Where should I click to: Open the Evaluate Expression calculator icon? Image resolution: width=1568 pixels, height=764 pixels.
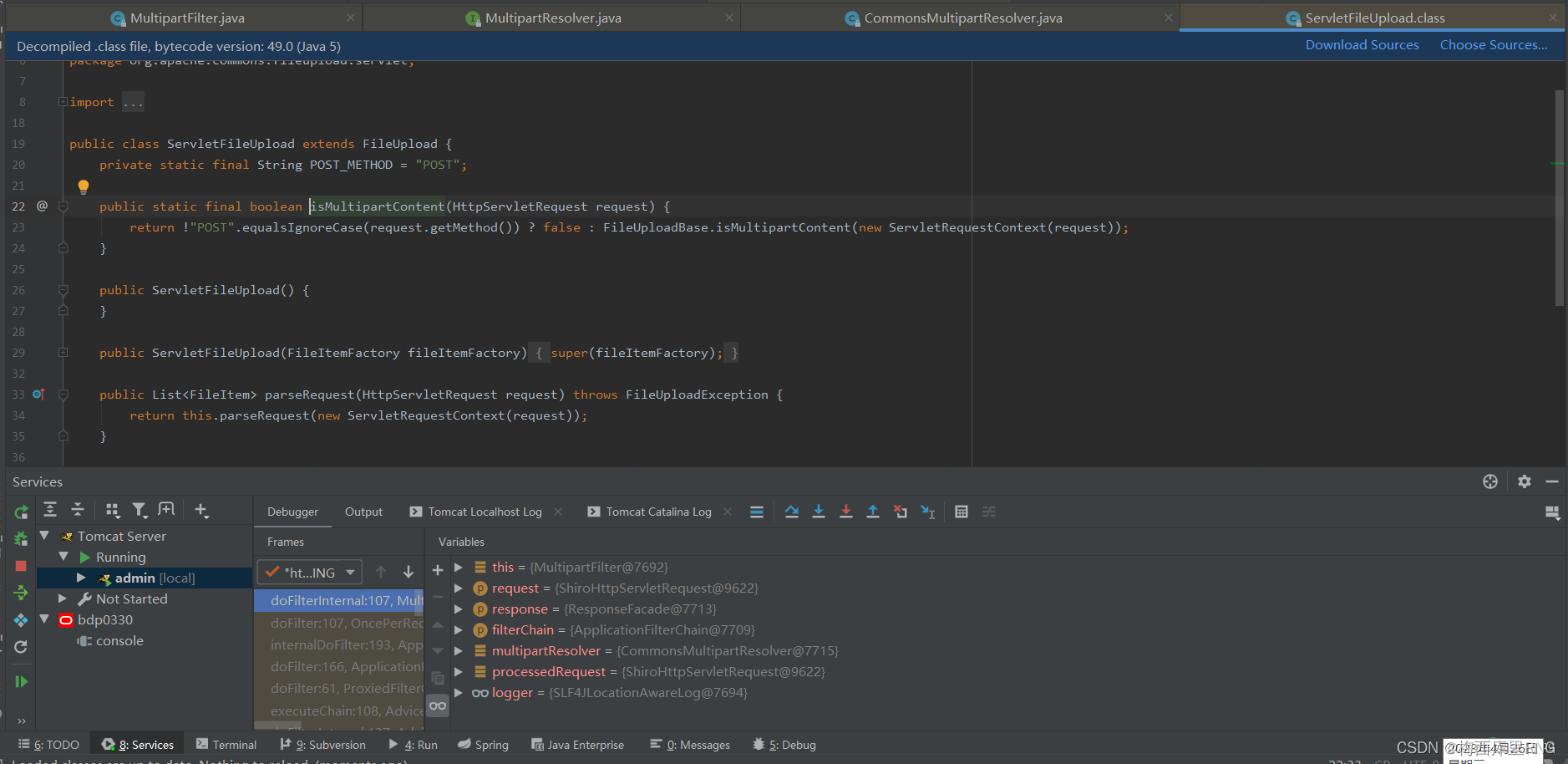coord(962,512)
